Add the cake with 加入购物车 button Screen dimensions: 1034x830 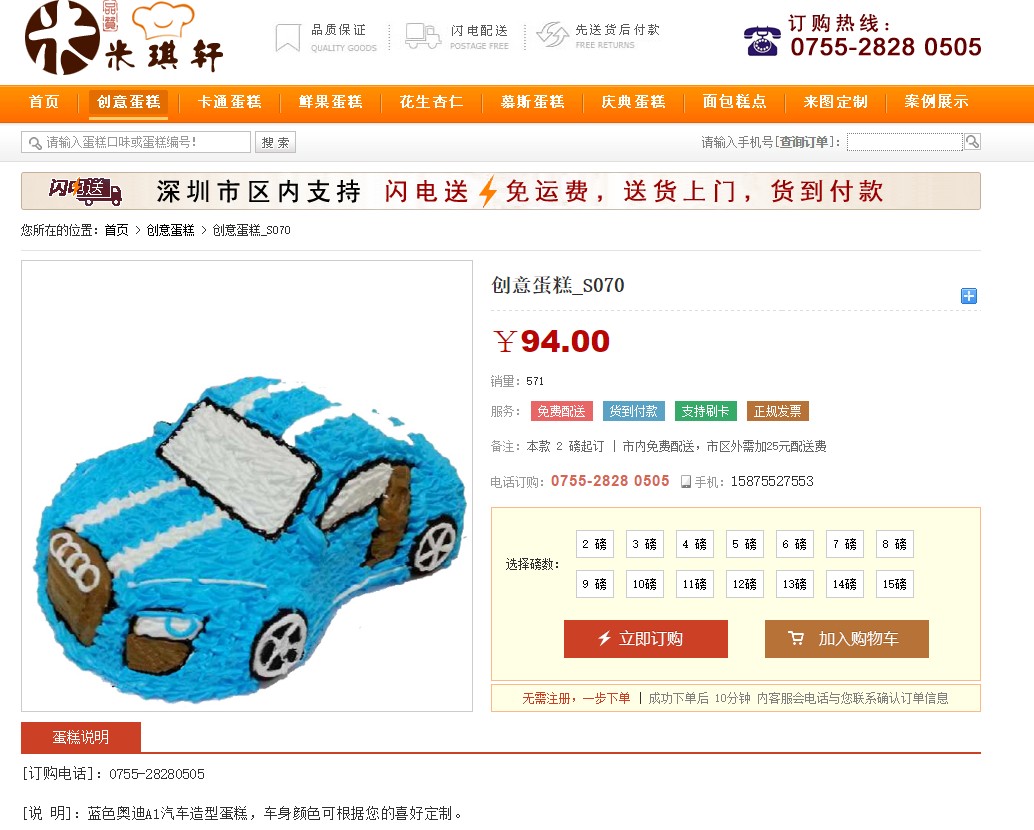tap(847, 638)
